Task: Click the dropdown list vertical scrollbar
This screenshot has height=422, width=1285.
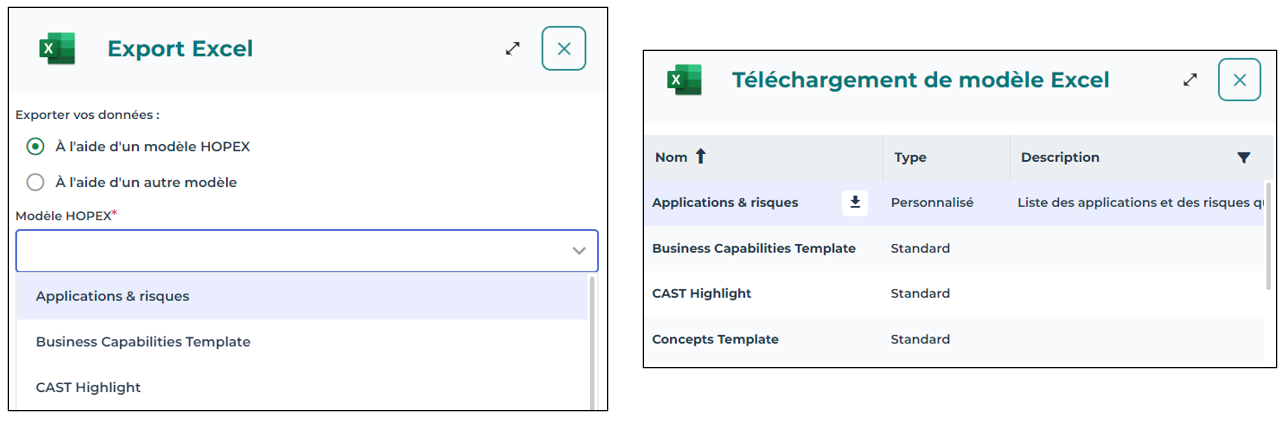Action: pos(592,340)
